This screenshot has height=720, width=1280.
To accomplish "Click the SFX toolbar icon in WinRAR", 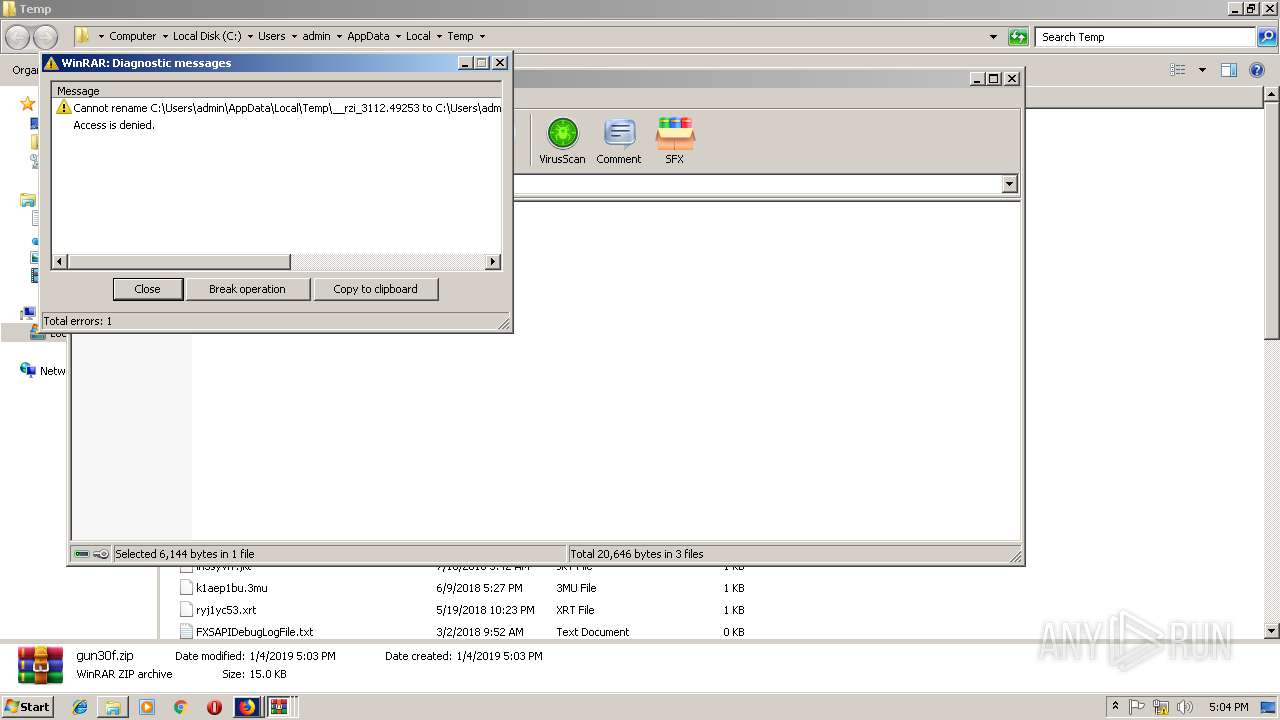I will click(x=675, y=140).
